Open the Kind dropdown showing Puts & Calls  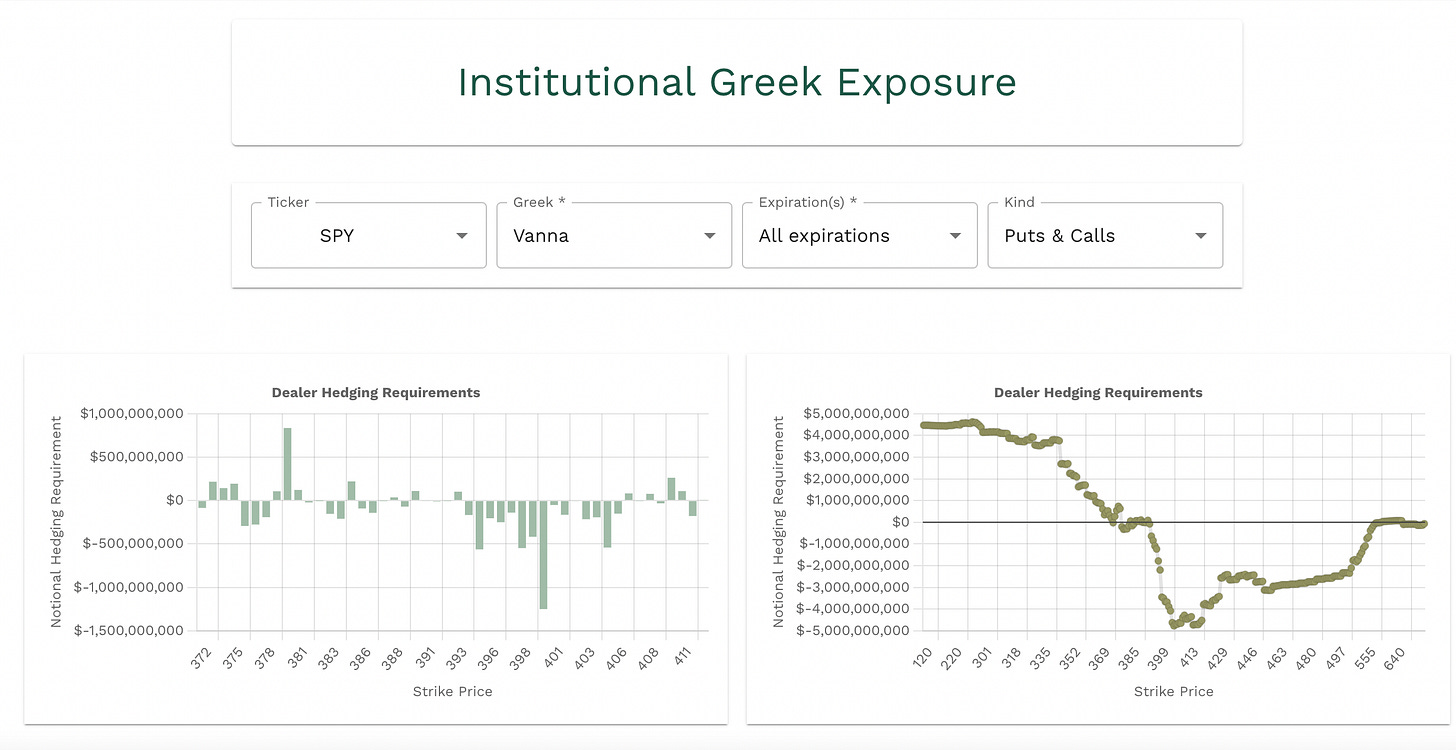point(1105,236)
